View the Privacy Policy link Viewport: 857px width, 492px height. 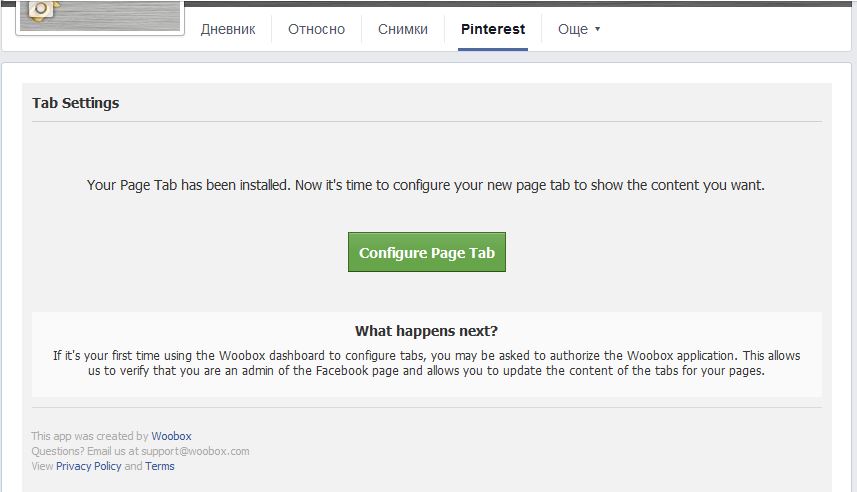(89, 466)
